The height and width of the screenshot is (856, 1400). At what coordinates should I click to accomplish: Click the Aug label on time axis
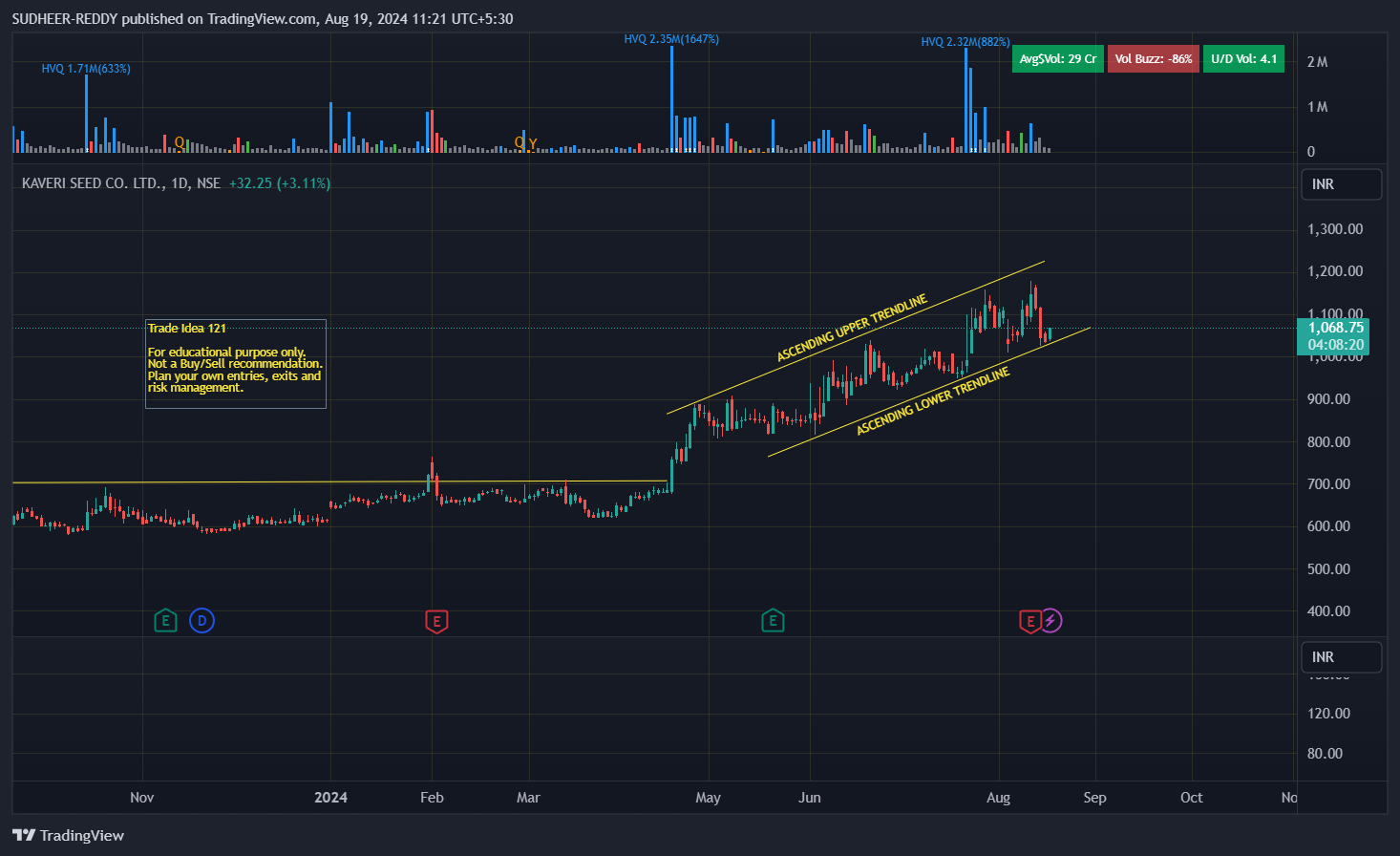tap(998, 798)
